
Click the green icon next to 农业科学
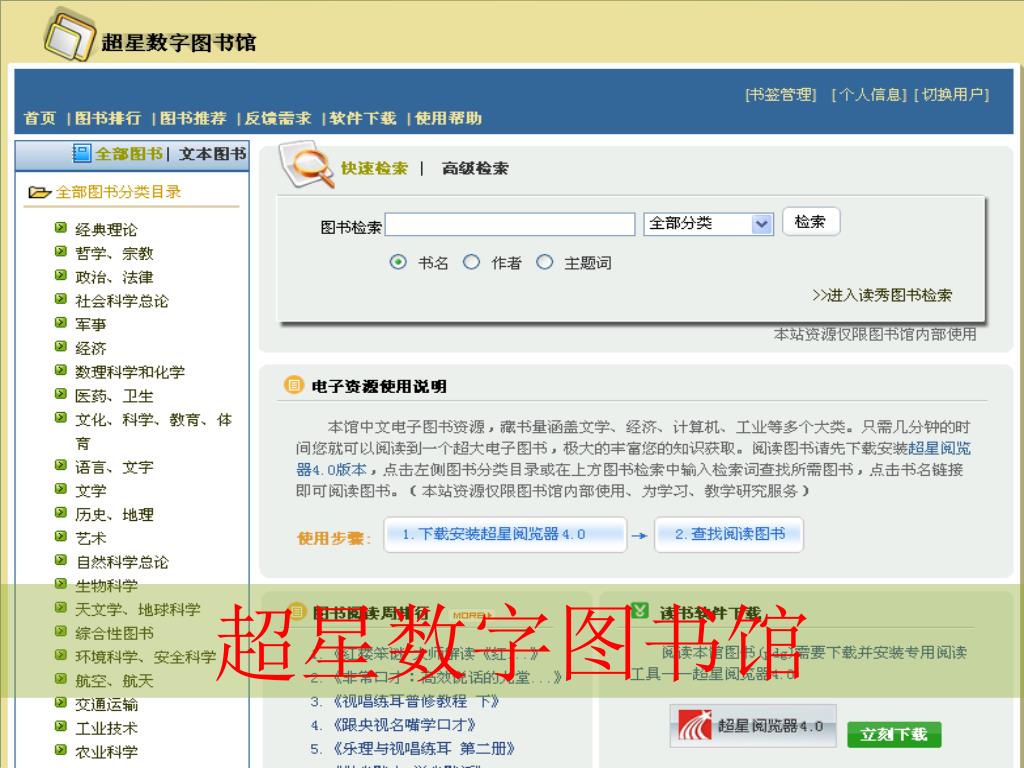(61, 749)
